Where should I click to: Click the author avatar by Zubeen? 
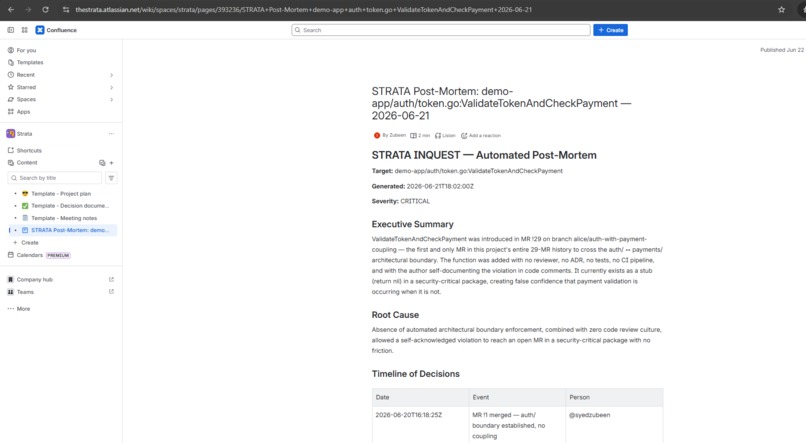pyautogui.click(x=377, y=136)
